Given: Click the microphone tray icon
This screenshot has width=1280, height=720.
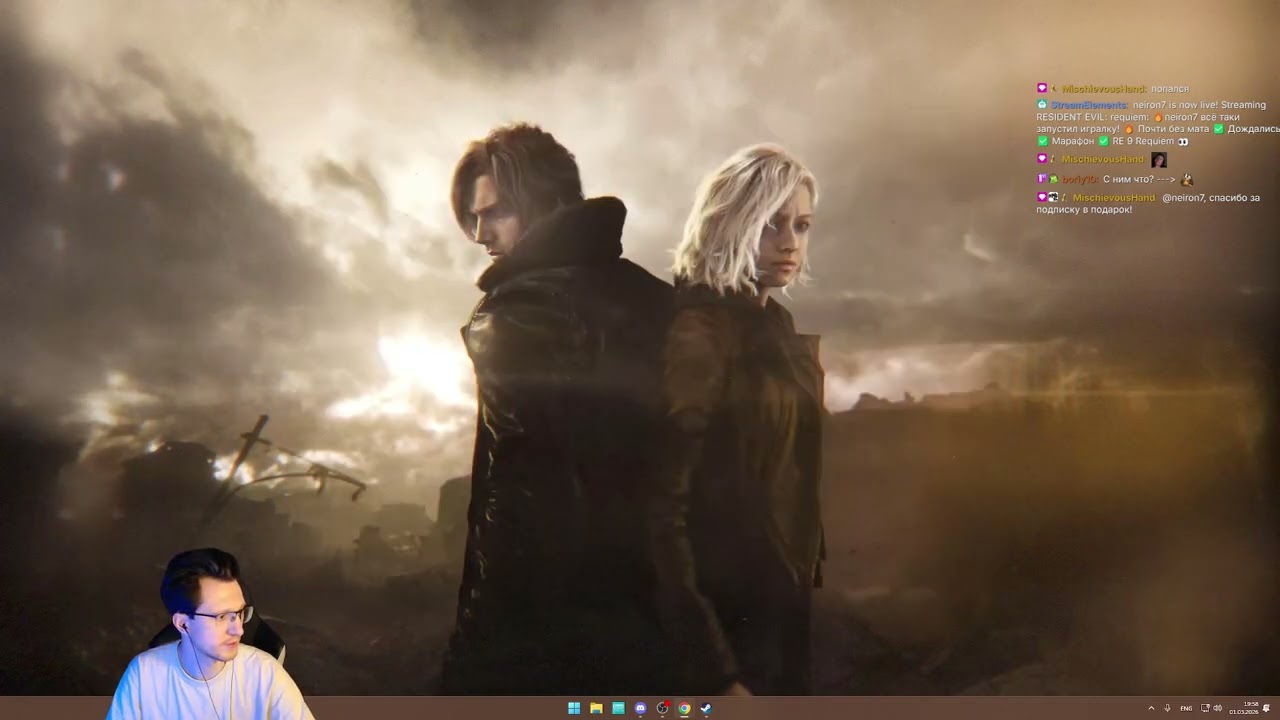Looking at the screenshot, I should coord(1167,708).
